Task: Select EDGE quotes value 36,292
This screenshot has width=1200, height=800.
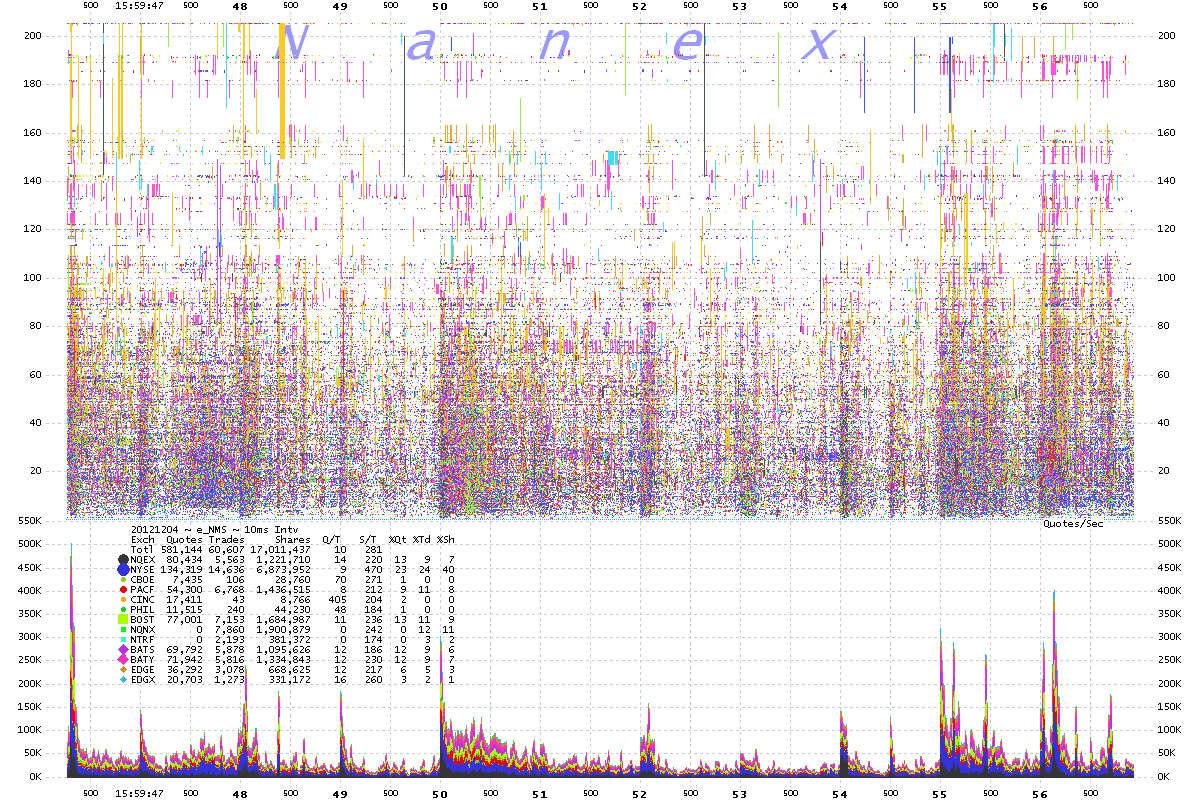Action: coord(185,672)
